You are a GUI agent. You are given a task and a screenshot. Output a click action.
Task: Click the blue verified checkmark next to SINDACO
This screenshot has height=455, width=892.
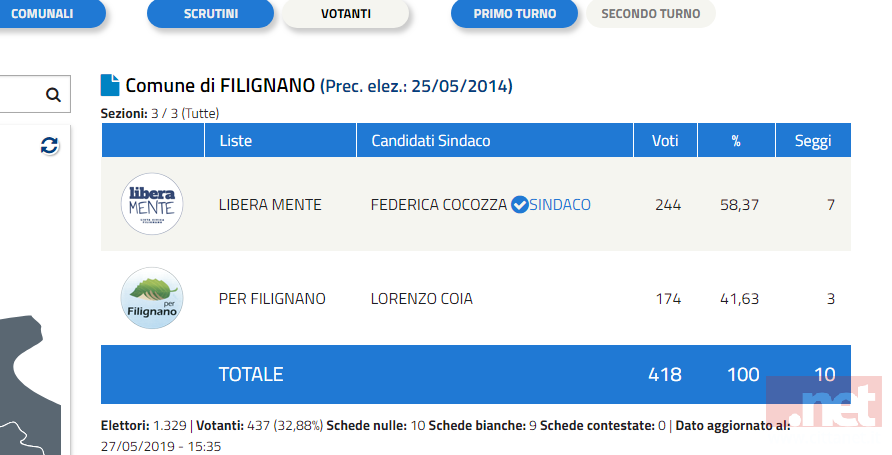[519, 204]
